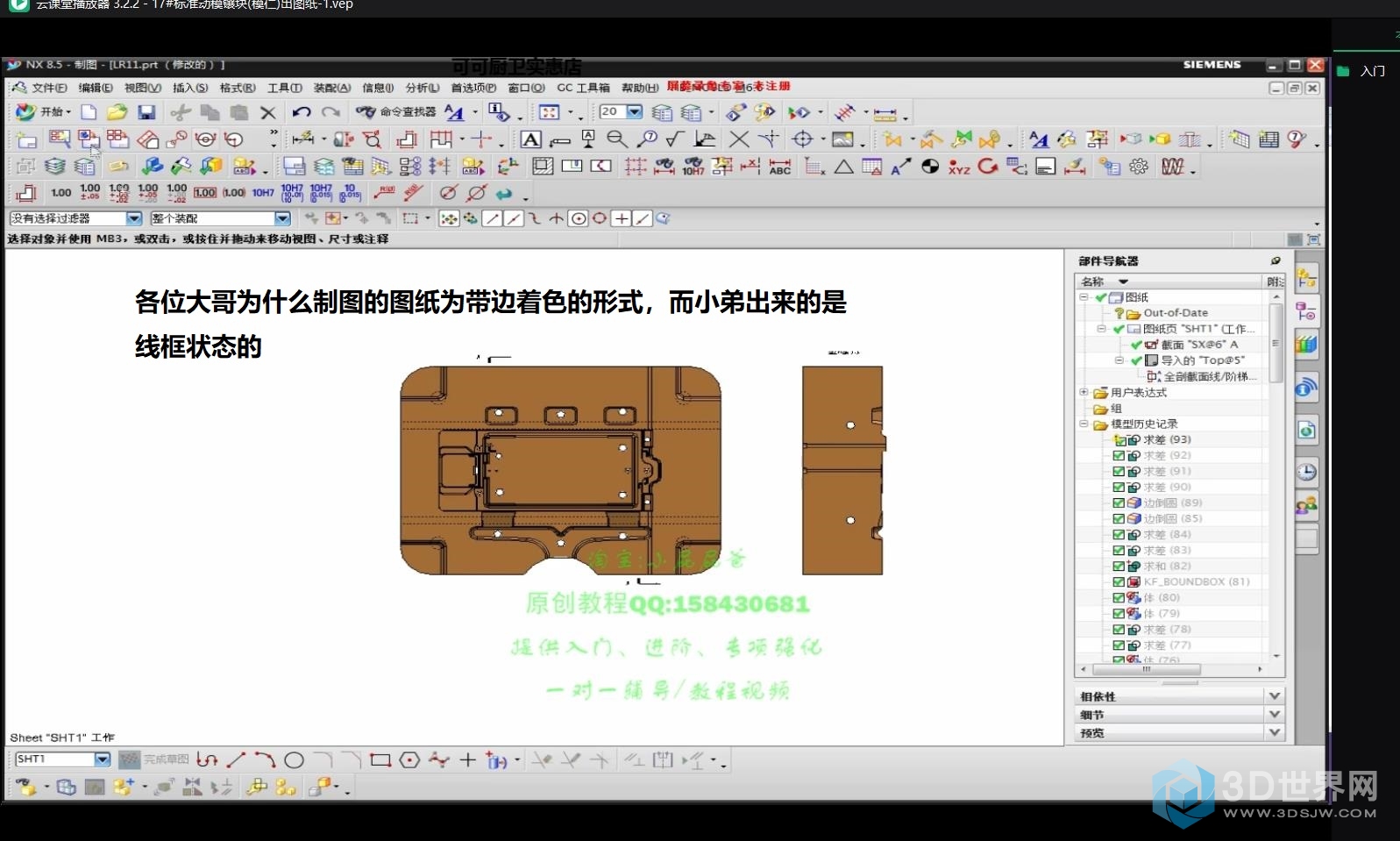Click the 名称 column header

(x=1170, y=282)
